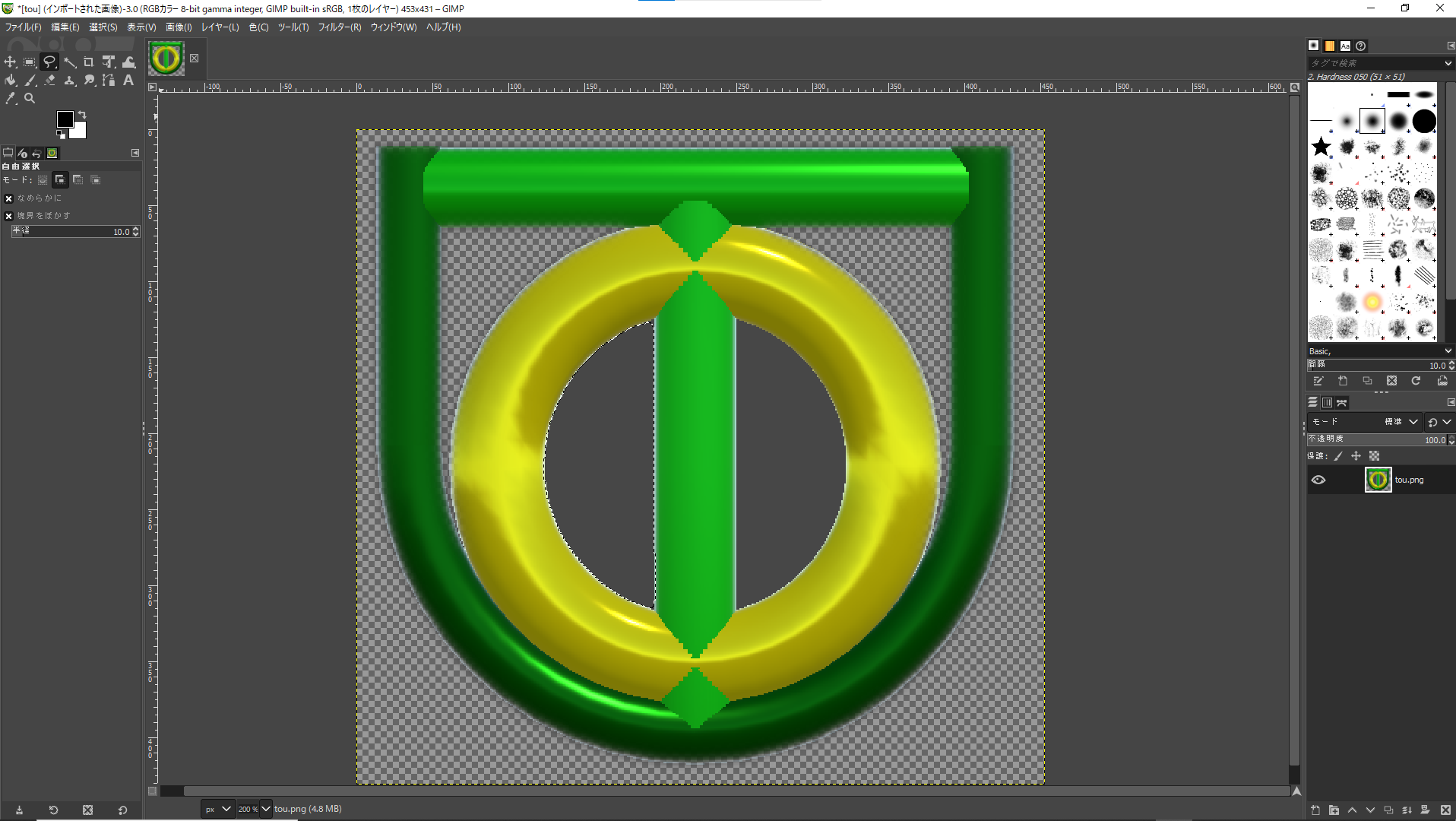
Task: Click the black foreground color swatch
Action: click(65, 119)
